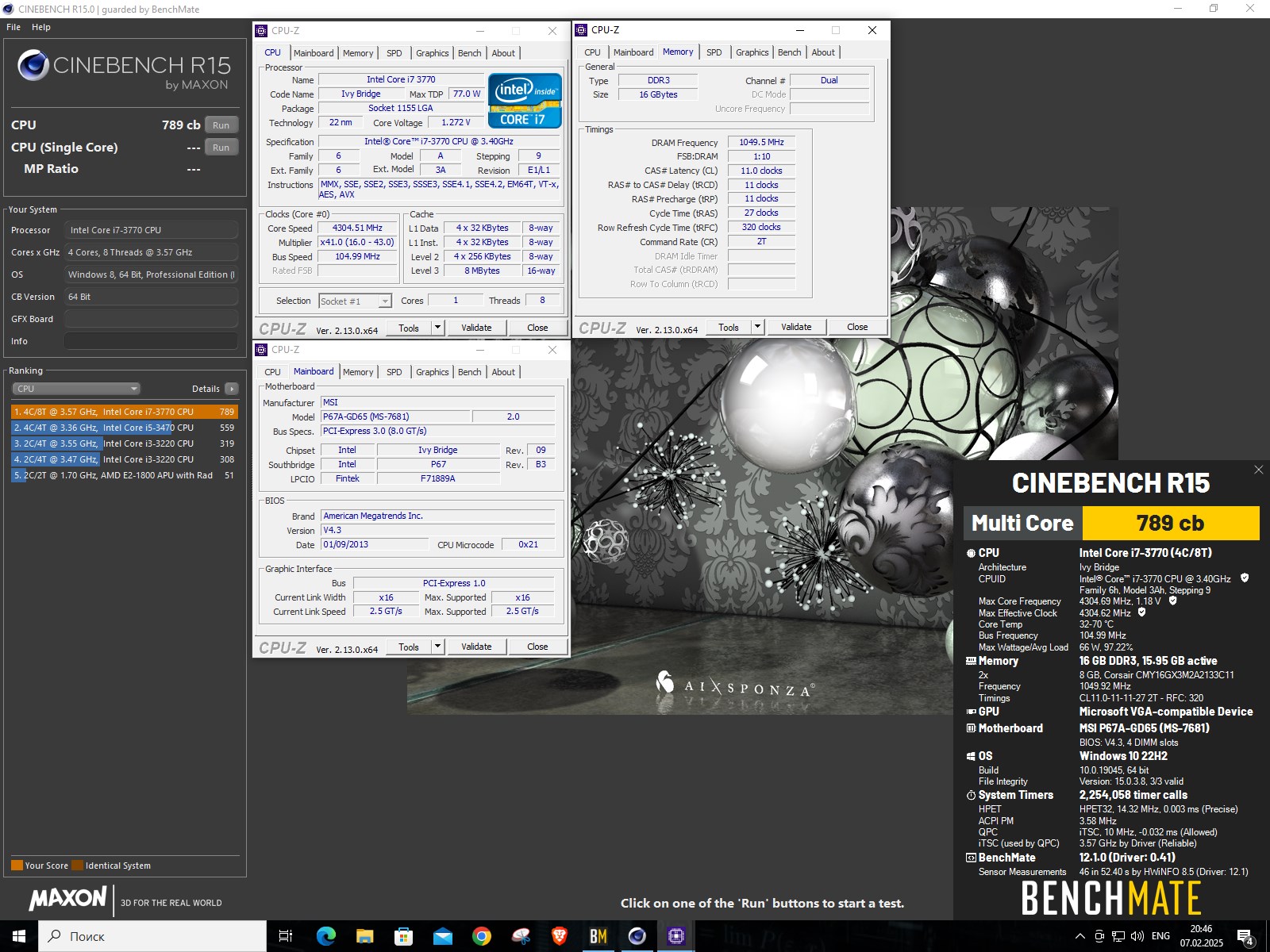Switch to Bench tab in CPU-Z CPU window

470,53
